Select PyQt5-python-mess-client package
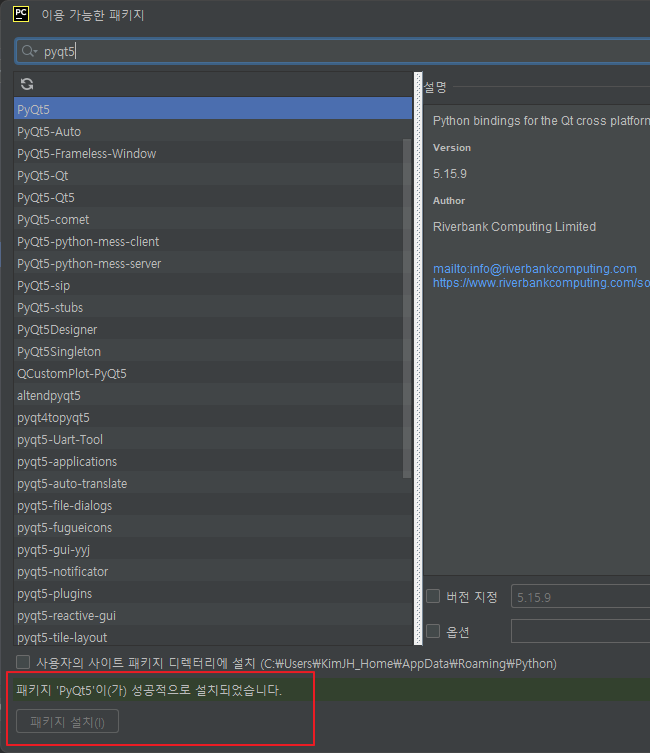Viewport: 650px width, 753px height. coord(213,242)
